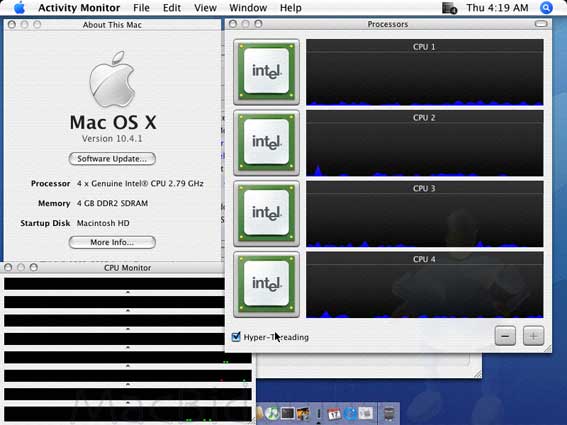Click the Apple logo in About This Mac
The width and height of the screenshot is (567, 425).
click(x=112, y=79)
